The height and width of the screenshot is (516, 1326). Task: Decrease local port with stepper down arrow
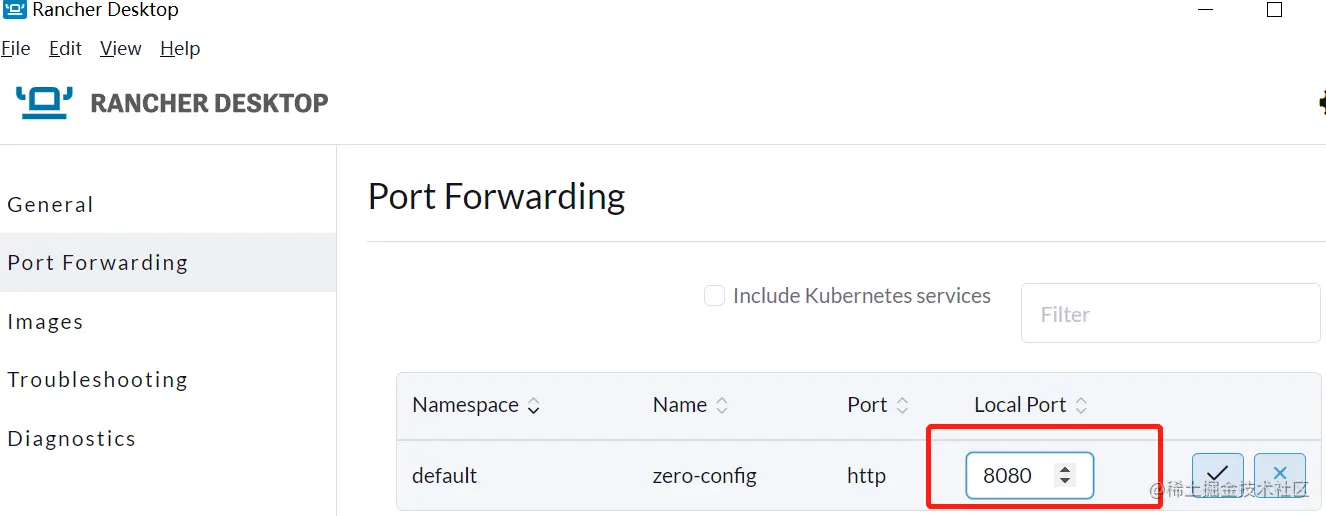point(1065,481)
